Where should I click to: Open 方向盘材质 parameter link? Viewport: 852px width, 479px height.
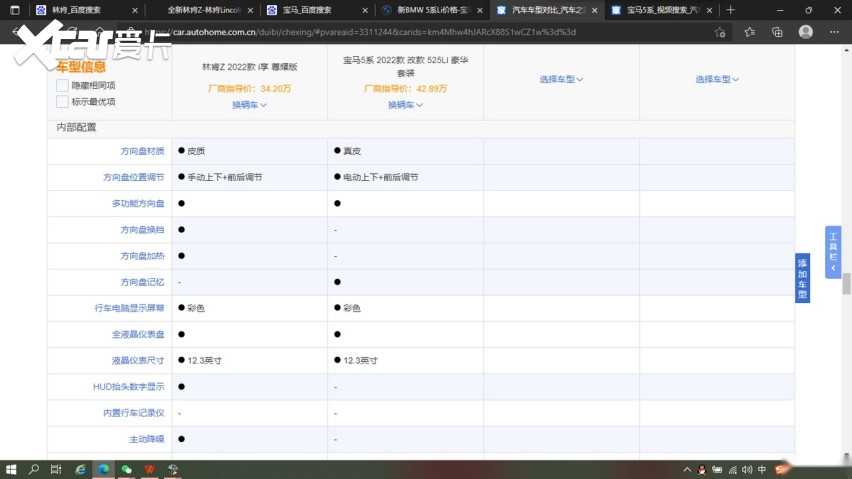(x=142, y=151)
